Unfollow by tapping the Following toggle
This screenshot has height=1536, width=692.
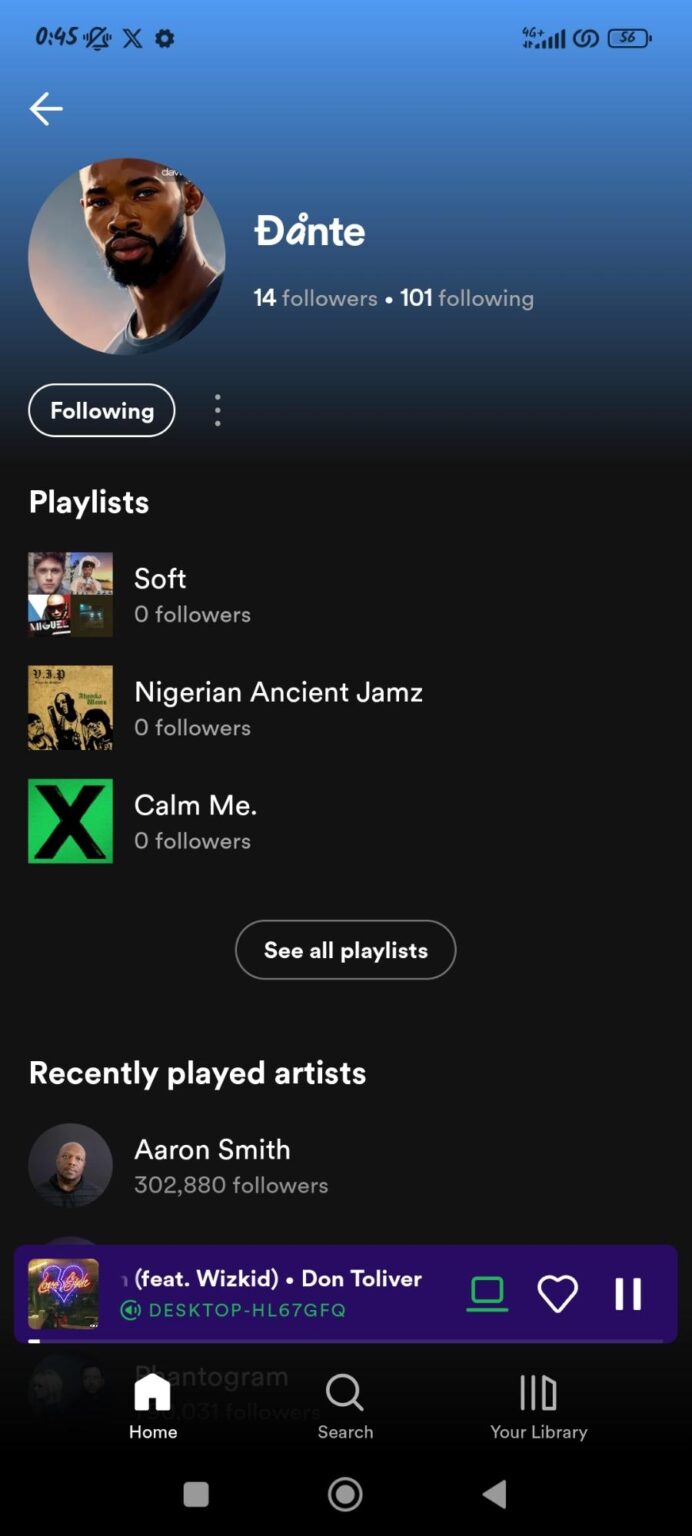tap(101, 410)
